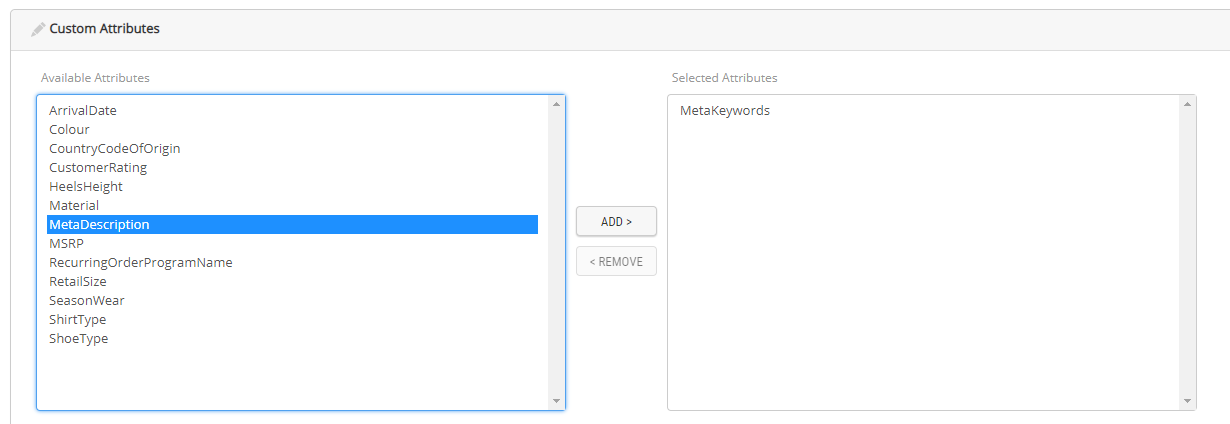Select RetailSize in the list
The image size is (1230, 424).
(x=78, y=281)
